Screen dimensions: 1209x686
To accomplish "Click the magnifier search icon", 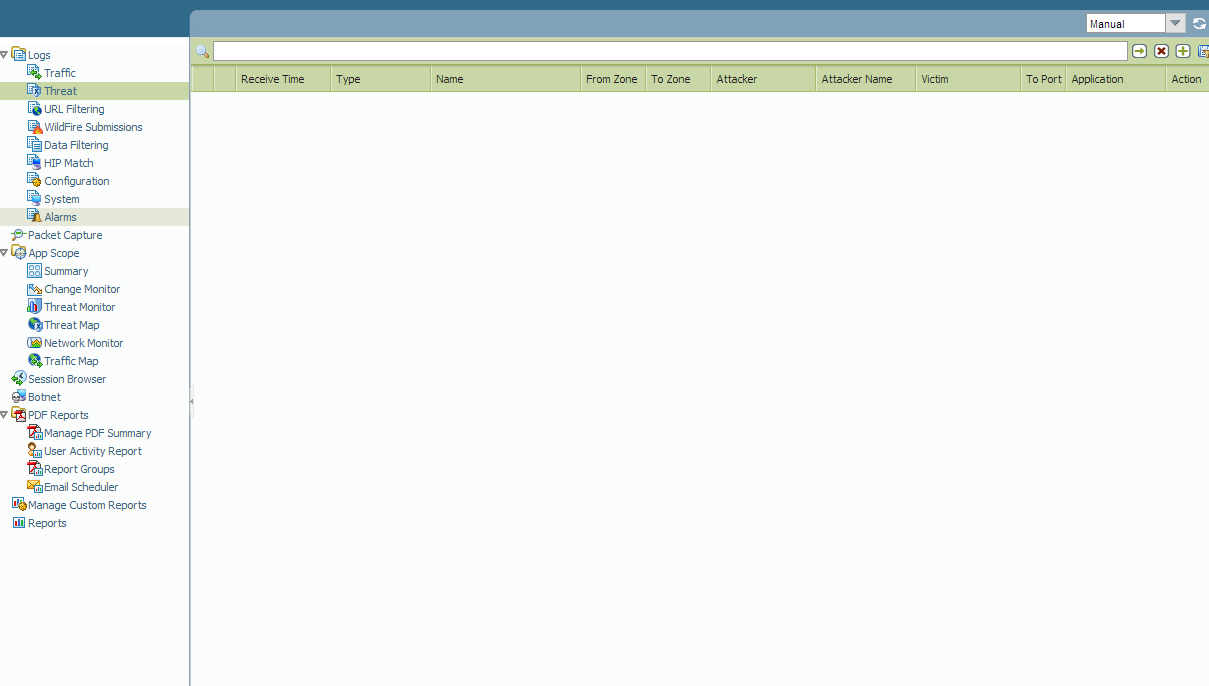I will (202, 51).
